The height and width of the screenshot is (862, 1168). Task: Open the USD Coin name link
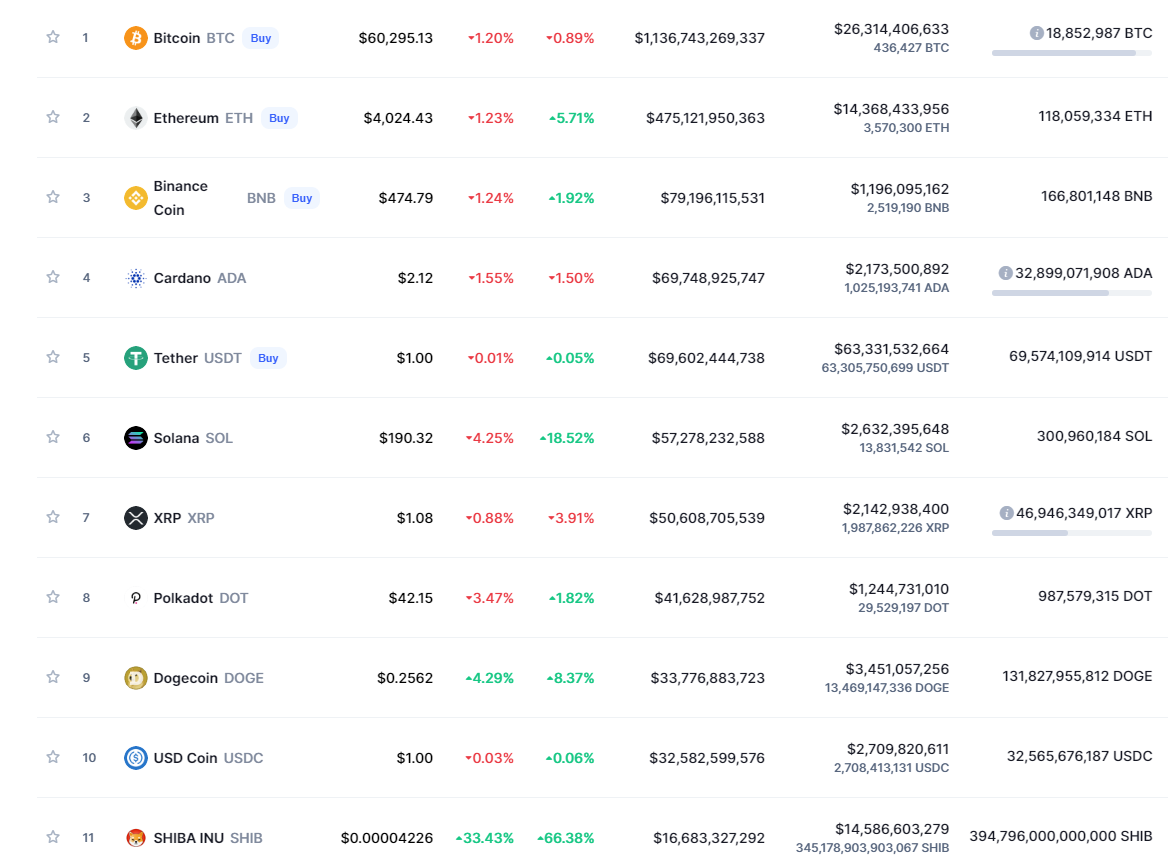click(185, 758)
